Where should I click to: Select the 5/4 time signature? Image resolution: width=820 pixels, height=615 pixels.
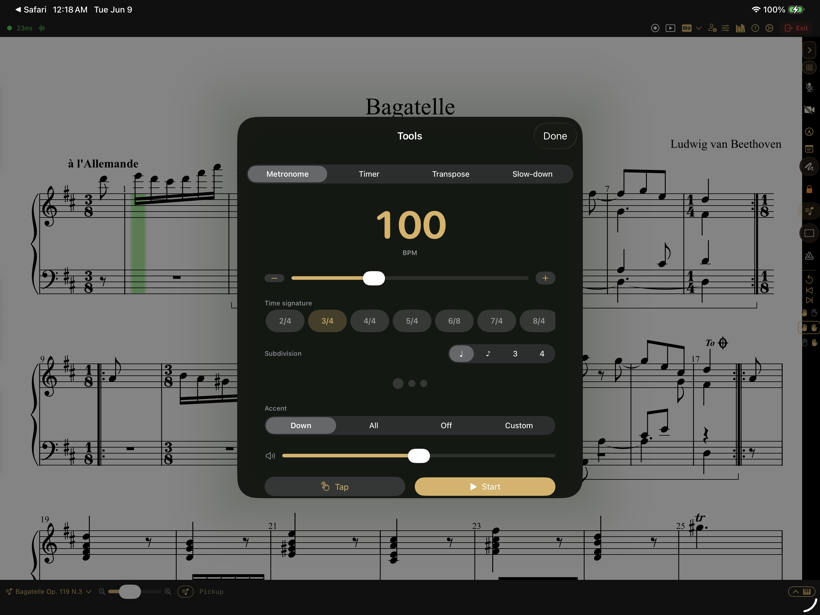pos(412,321)
